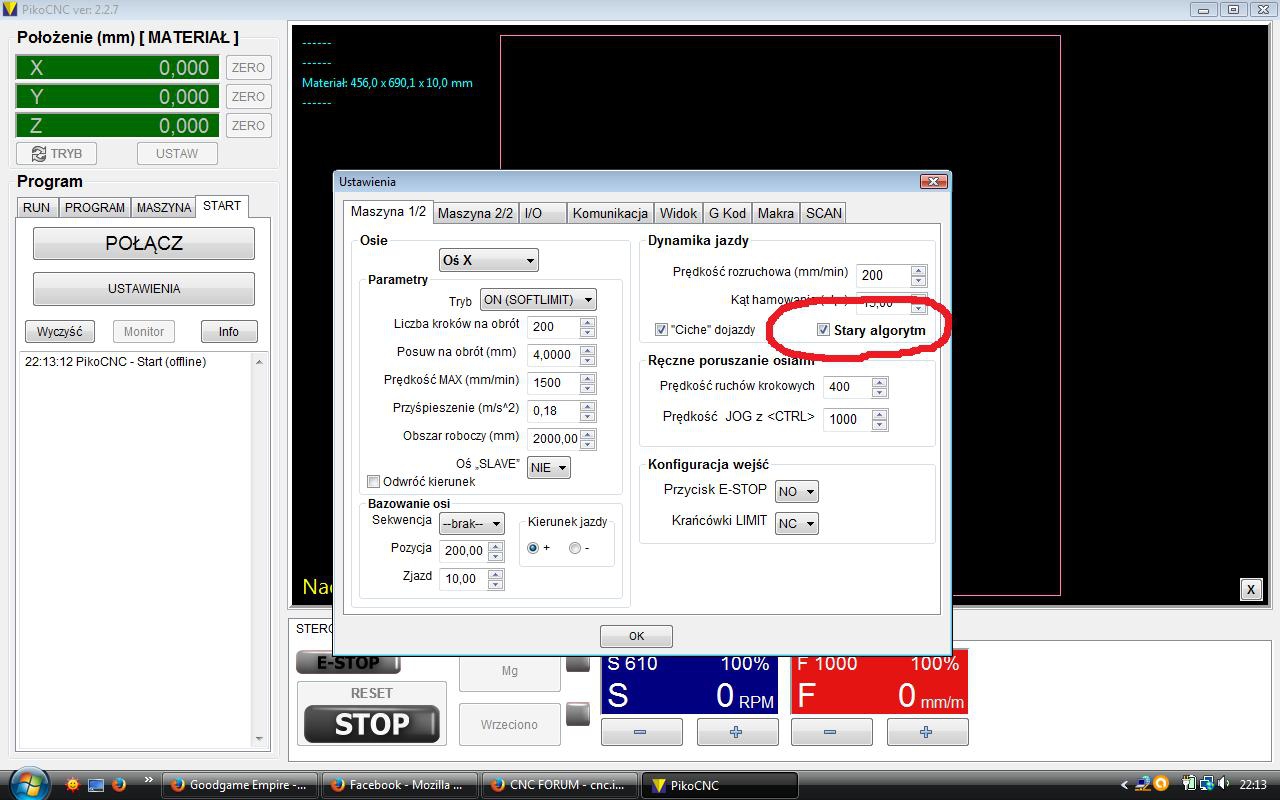Screen dimensions: 1280x800
Task: Switch to RUN tab in Program panel
Action: (x=37, y=207)
